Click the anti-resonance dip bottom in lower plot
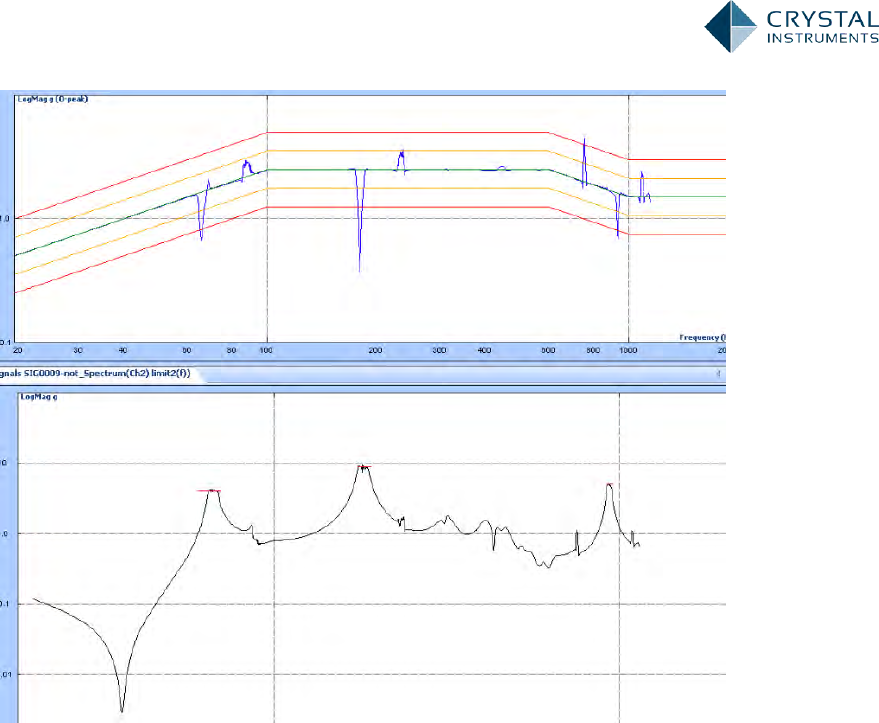 coord(122,710)
